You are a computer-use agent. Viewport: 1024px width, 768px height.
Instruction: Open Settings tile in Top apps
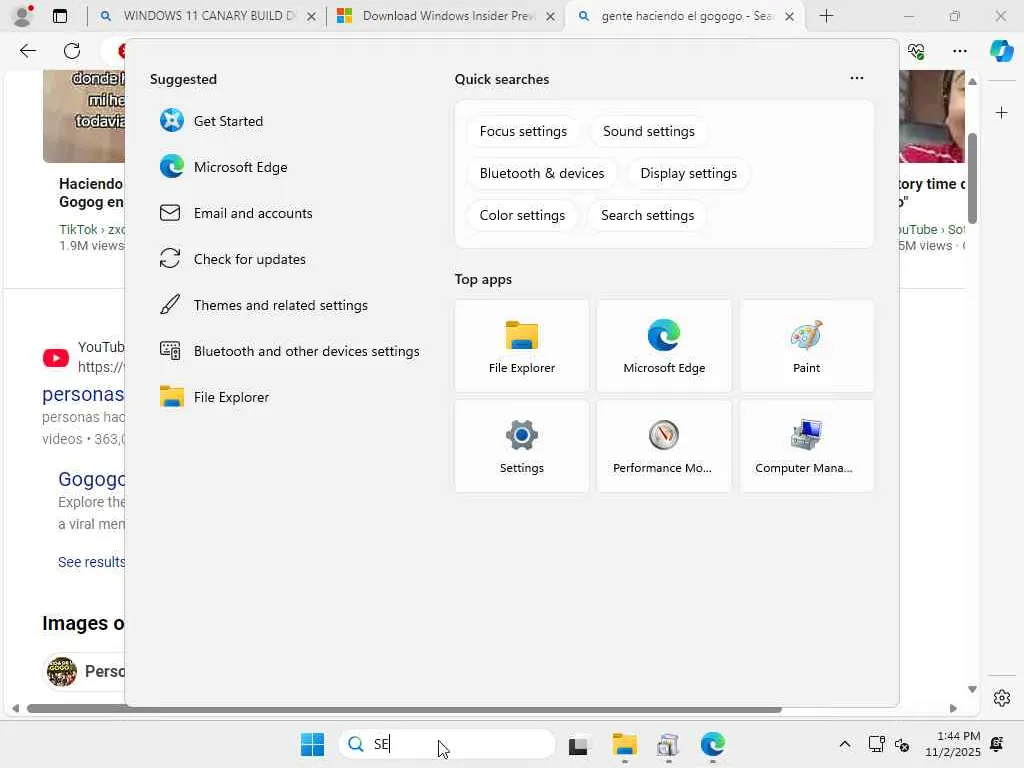tap(522, 446)
